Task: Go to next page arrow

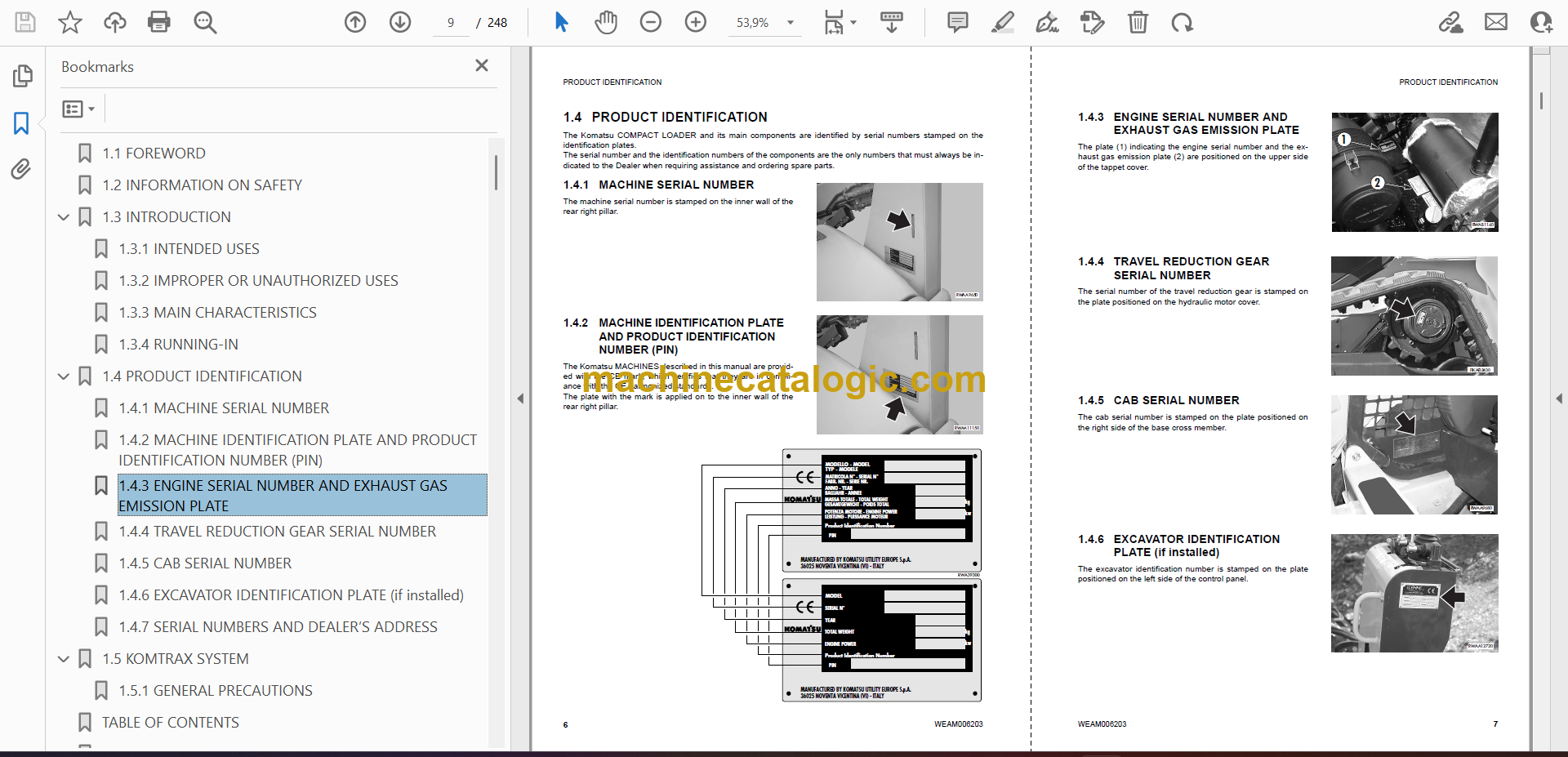Action: (x=400, y=22)
